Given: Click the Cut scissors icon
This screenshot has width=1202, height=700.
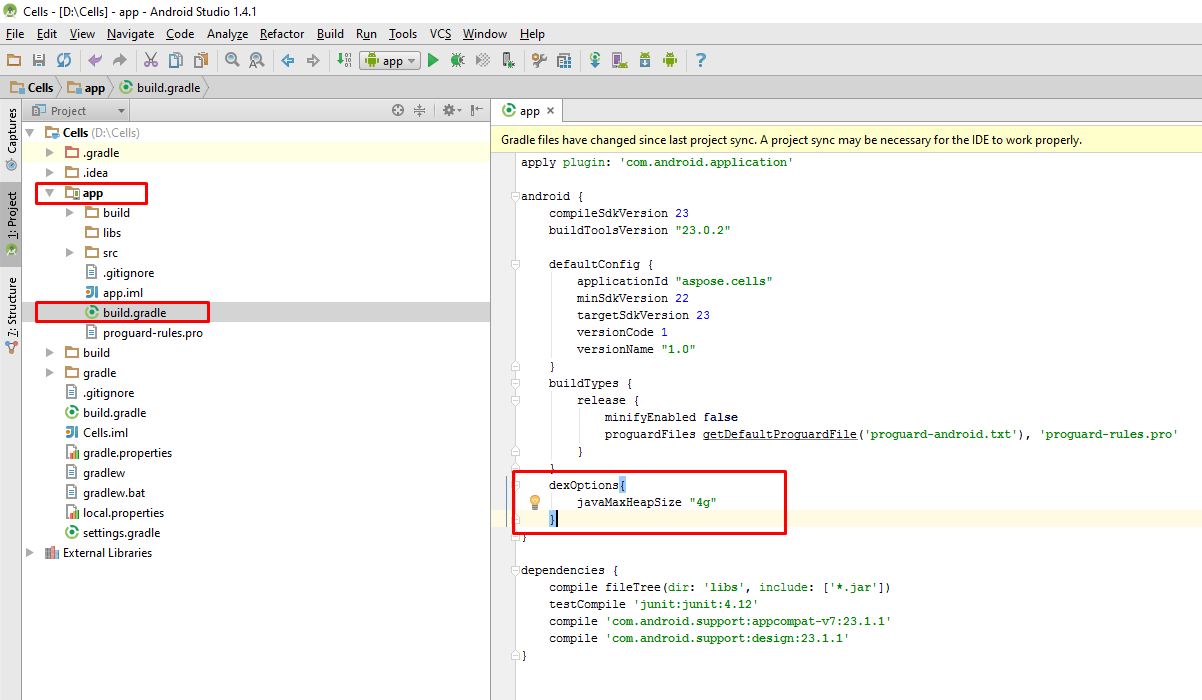Looking at the screenshot, I should [151, 60].
